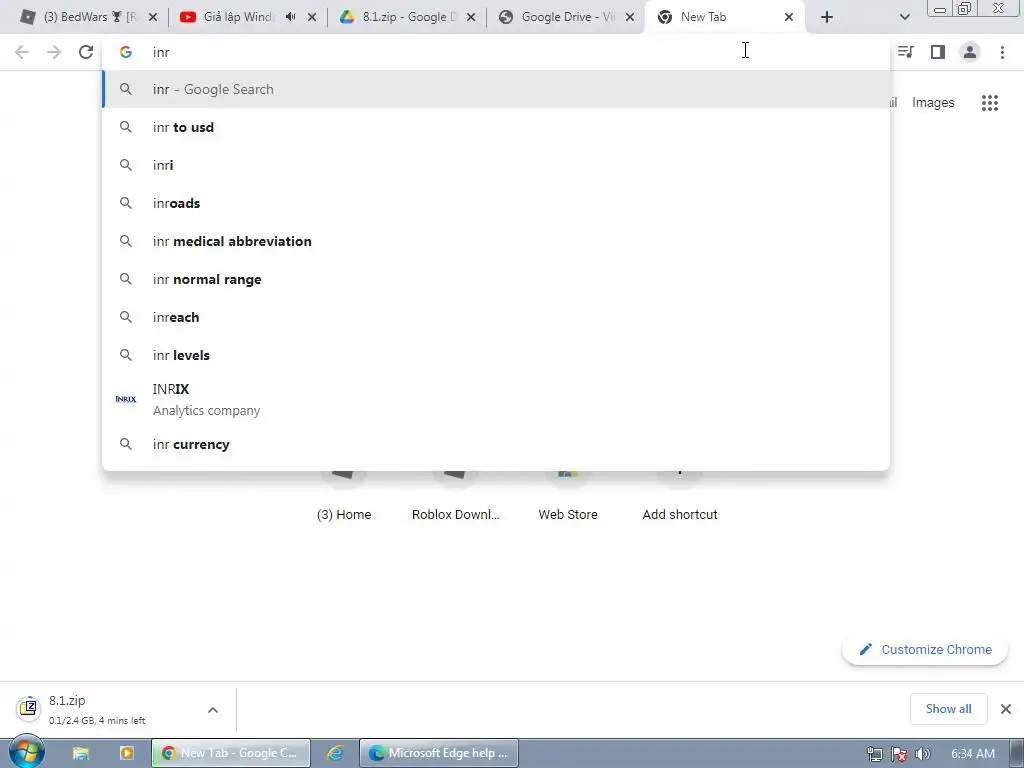Click the 8.1.zip file archive icon
1024x768 pixels.
point(28,708)
